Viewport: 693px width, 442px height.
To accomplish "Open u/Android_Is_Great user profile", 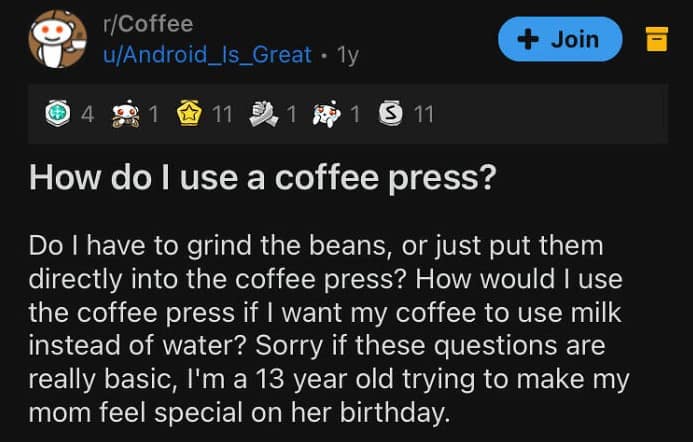I will 207,54.
